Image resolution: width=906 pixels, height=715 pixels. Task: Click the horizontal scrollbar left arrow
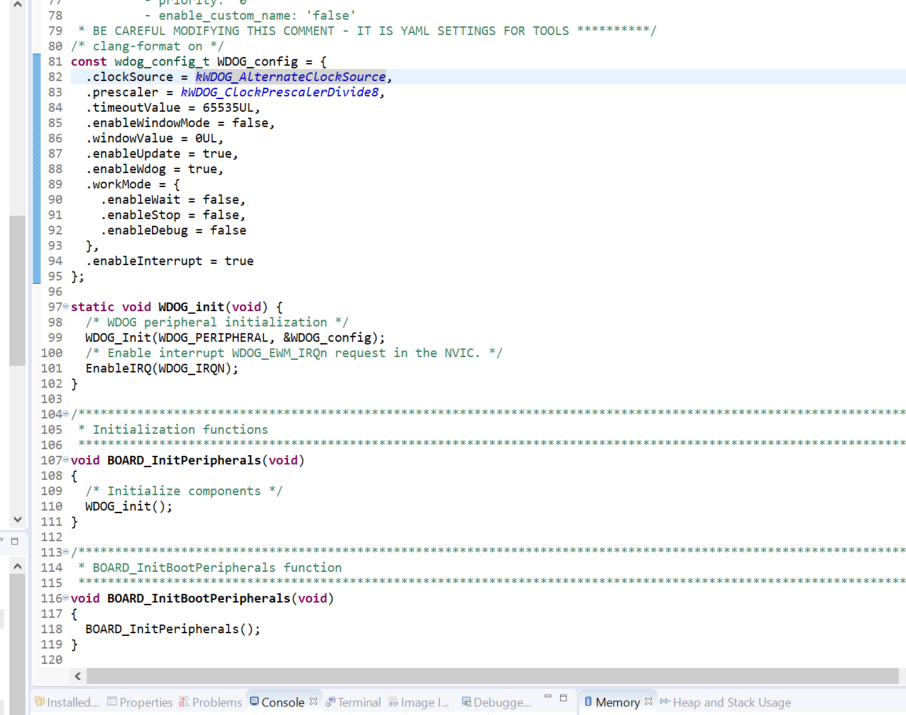(x=77, y=676)
